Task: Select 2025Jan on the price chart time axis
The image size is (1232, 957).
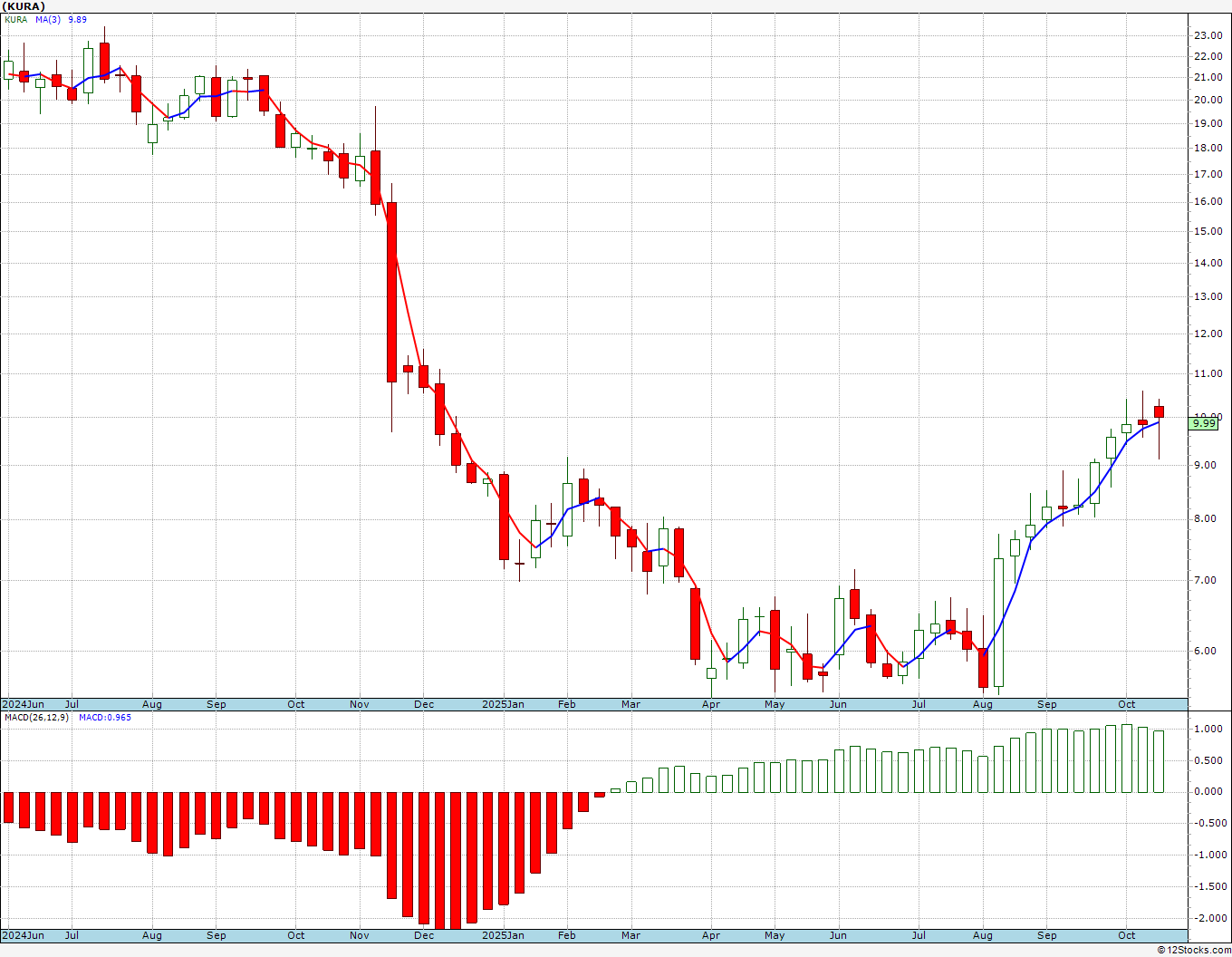Action: pos(503,704)
